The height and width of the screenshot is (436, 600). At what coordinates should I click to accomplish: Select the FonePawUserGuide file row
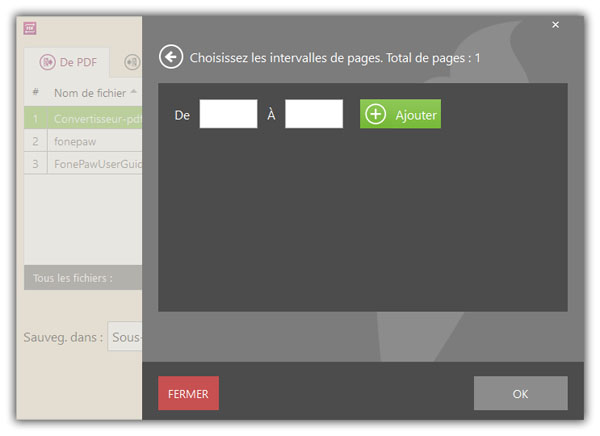[83, 164]
